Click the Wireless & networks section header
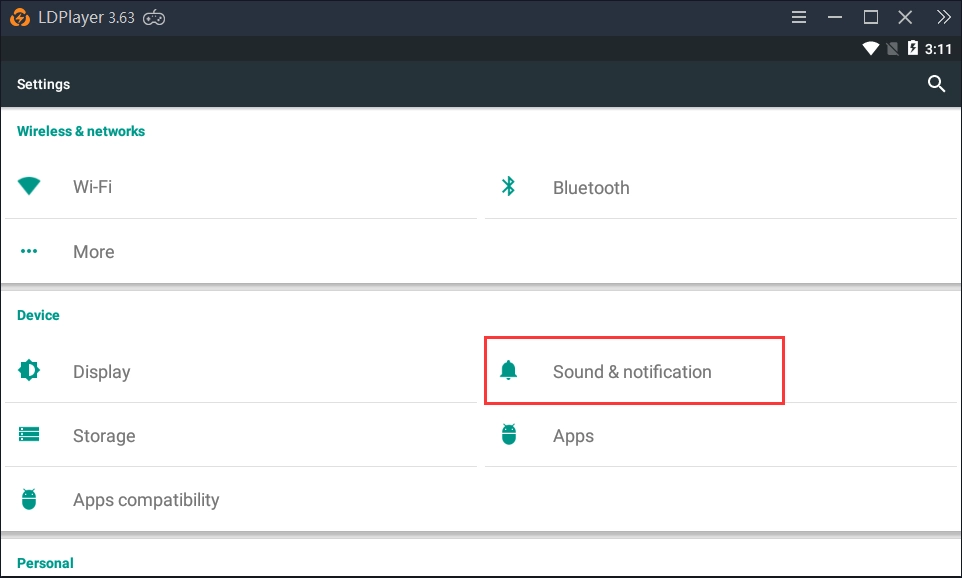This screenshot has width=962, height=578. 81,131
